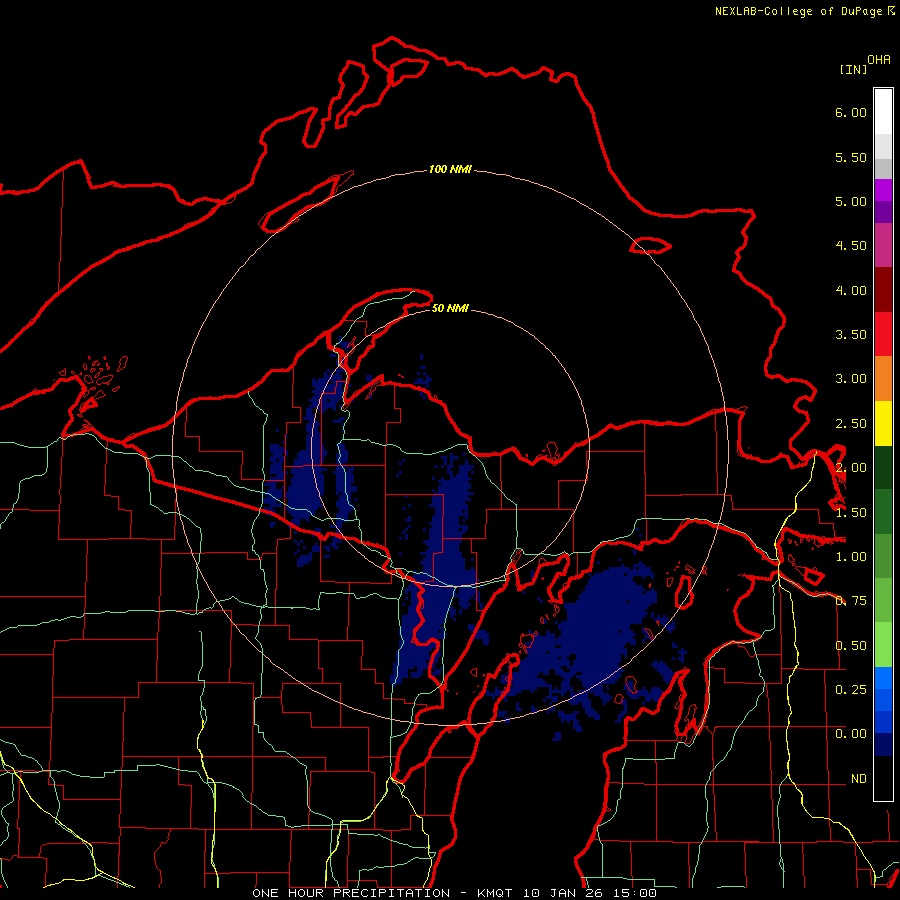This screenshot has height=900, width=900.
Task: Click the OHA product label above legend
Action: coord(879,59)
